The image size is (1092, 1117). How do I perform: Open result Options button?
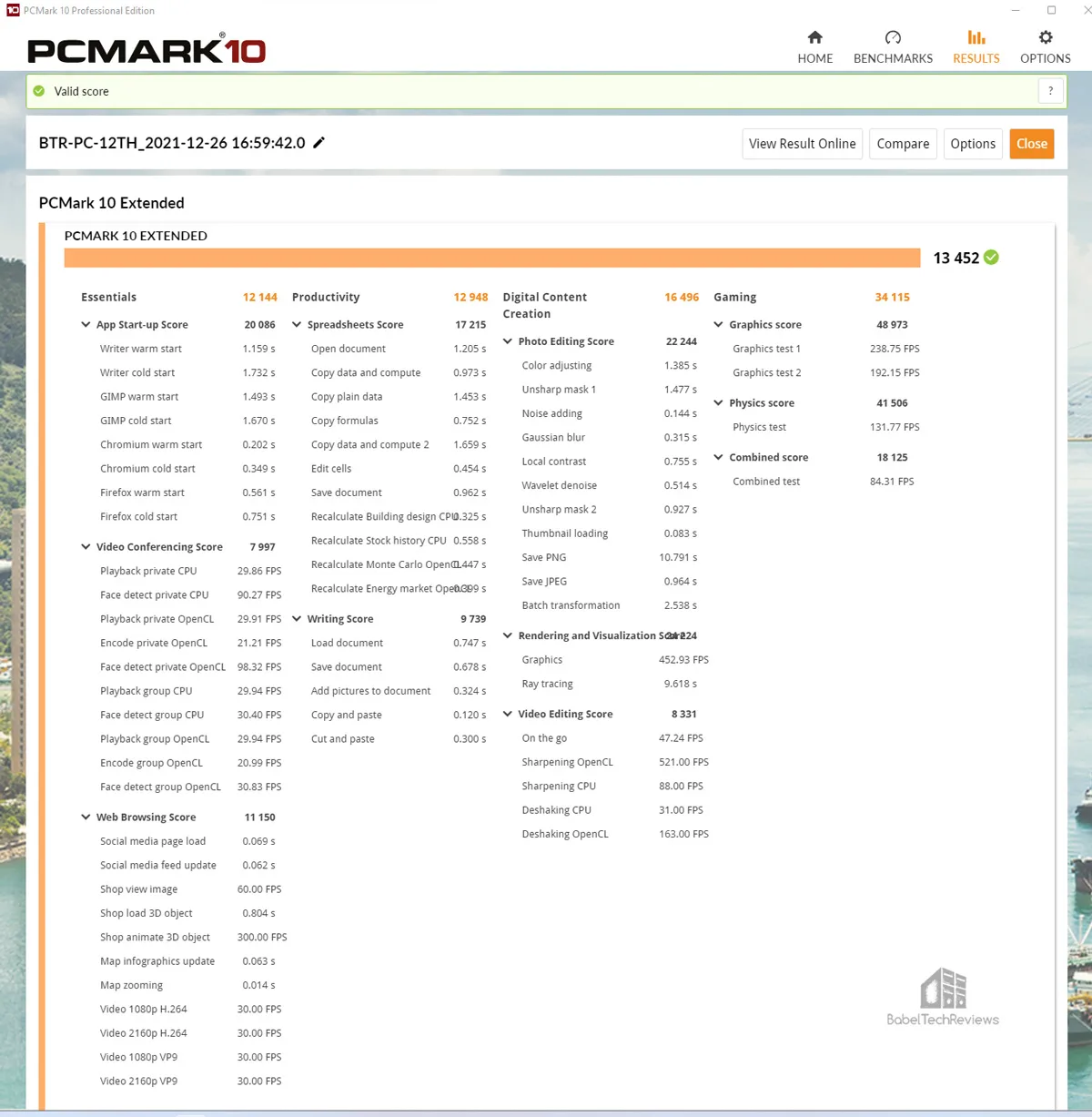[973, 144]
